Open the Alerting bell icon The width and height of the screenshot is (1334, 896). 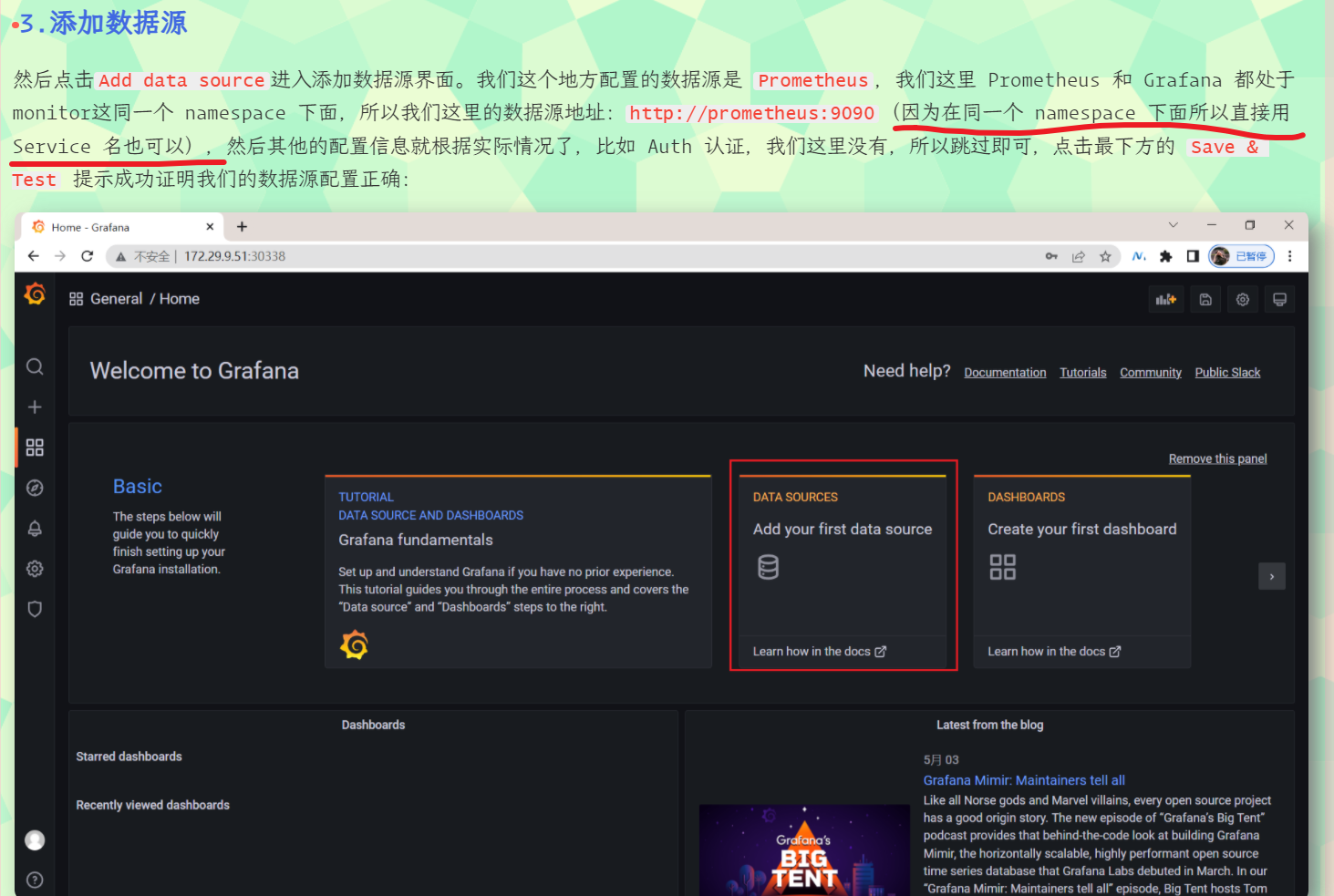point(35,529)
